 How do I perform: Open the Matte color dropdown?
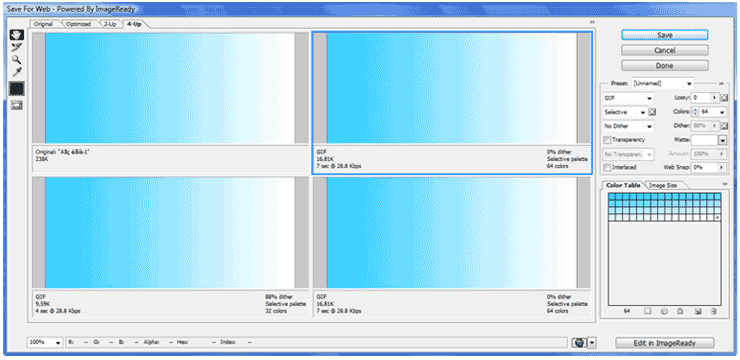pyautogui.click(x=723, y=140)
